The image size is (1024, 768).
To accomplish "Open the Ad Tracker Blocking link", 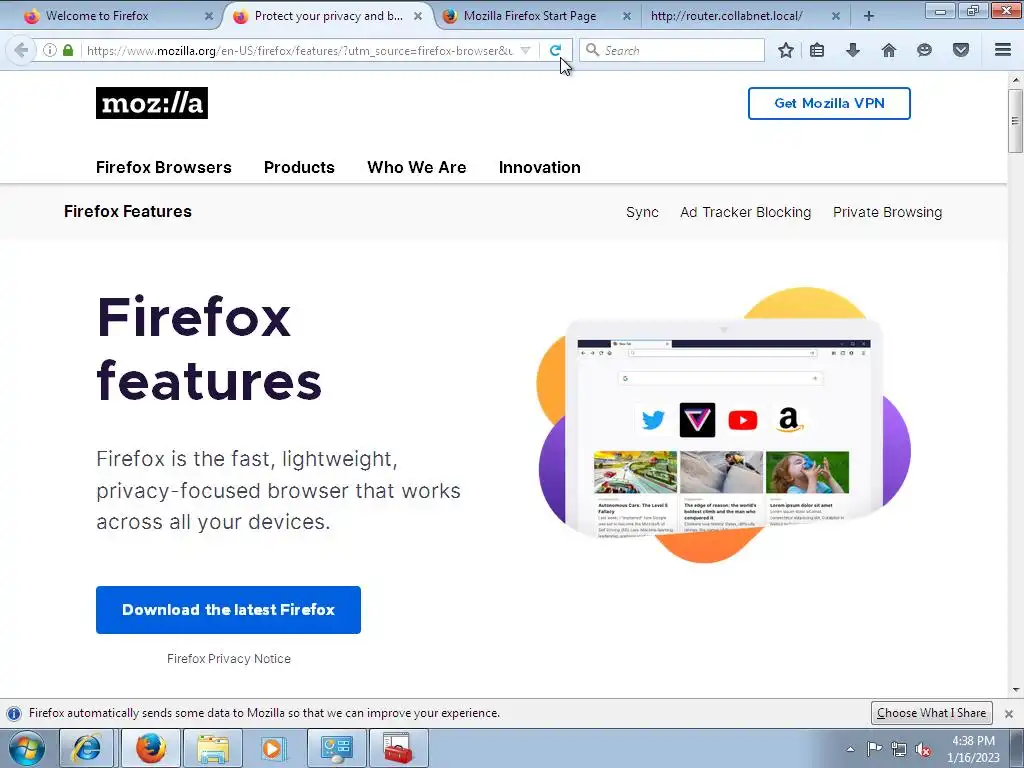I will coord(746,212).
